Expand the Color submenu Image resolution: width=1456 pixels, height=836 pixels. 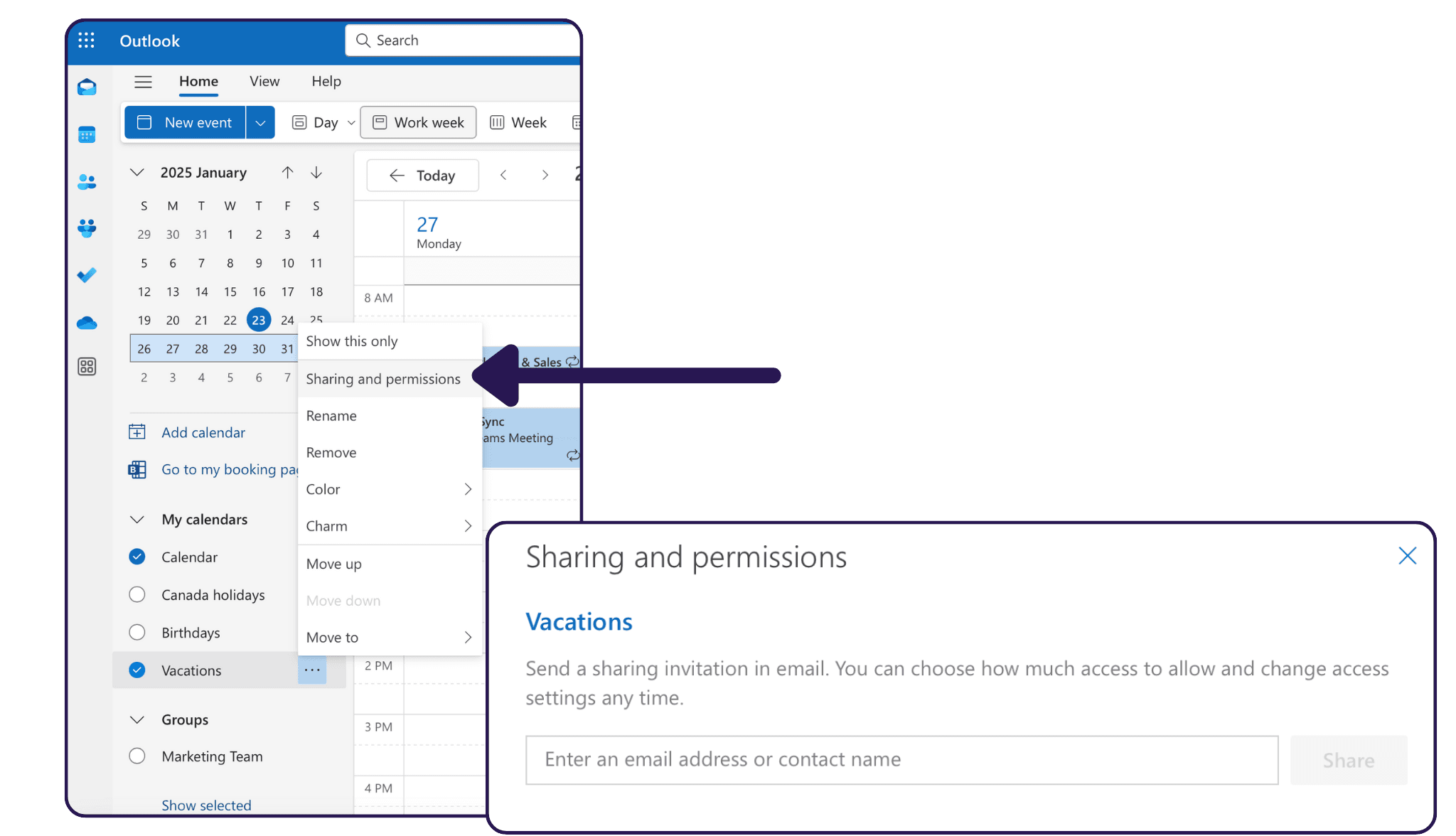[390, 489]
